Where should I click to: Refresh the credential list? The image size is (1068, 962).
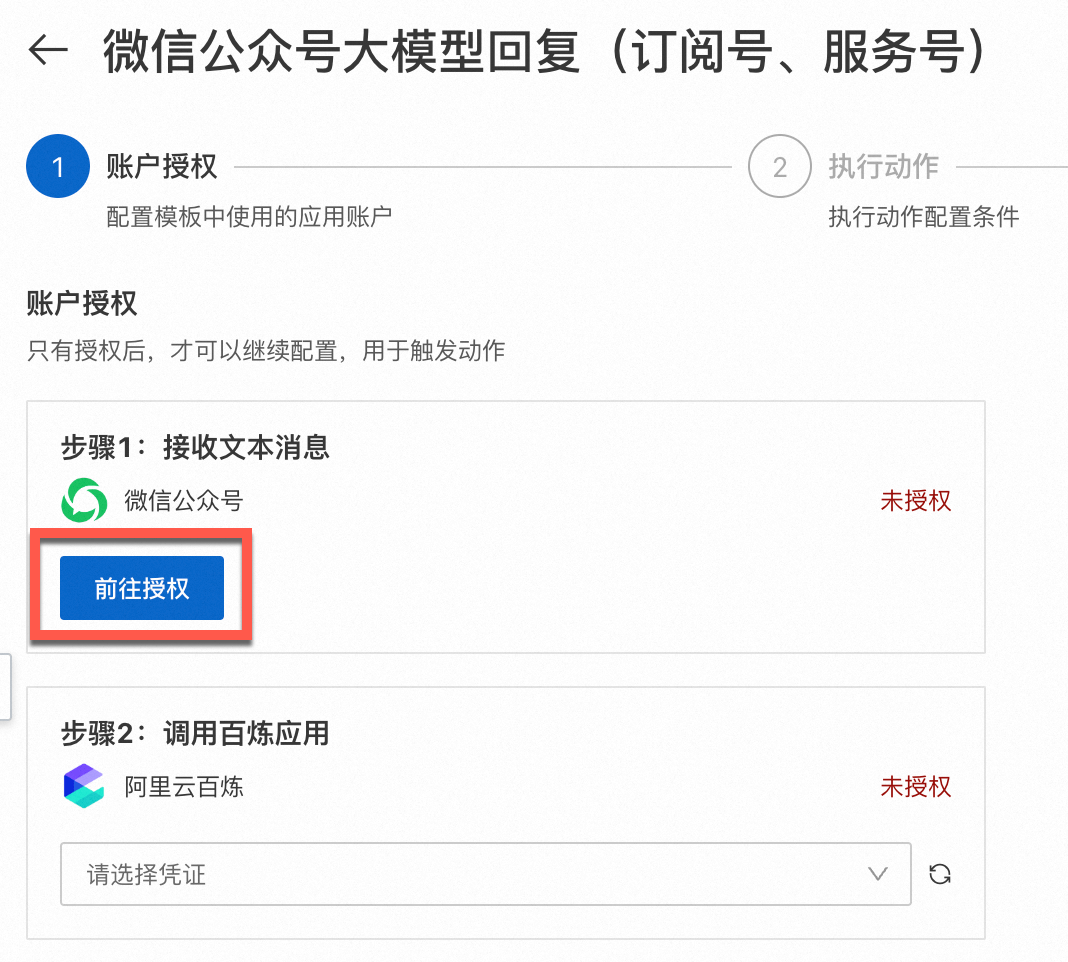tap(939, 874)
